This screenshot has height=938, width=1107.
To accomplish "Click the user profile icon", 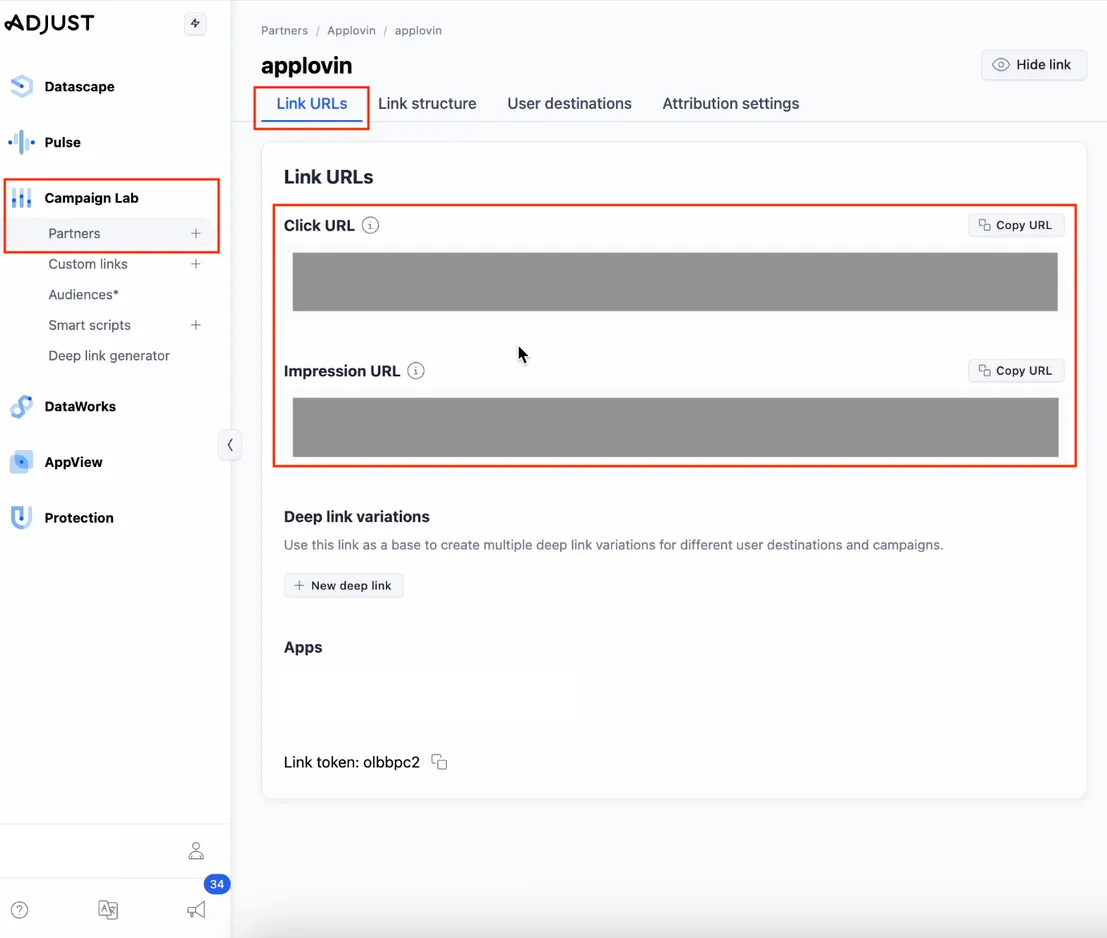I will click(196, 851).
